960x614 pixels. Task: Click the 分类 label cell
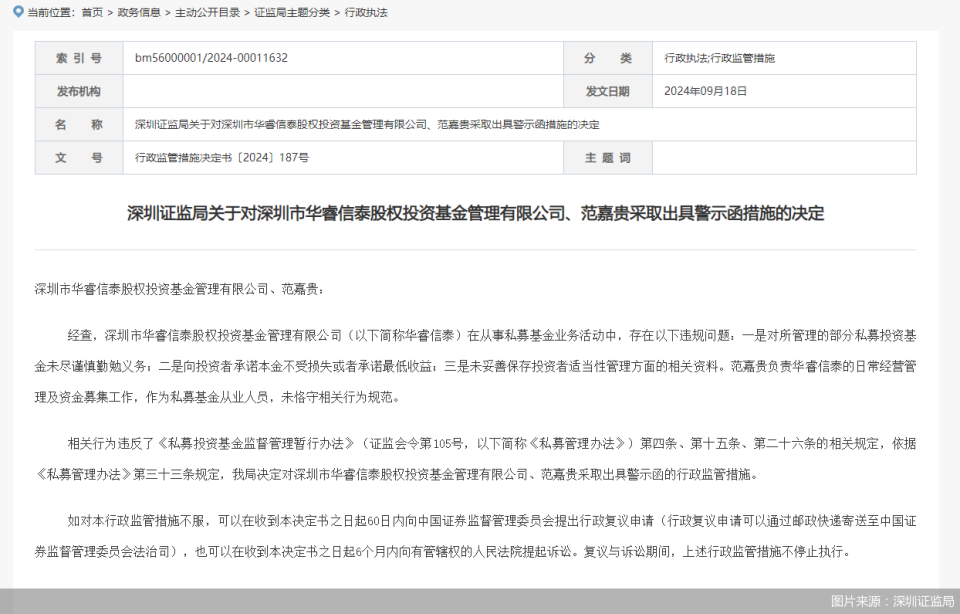pyautogui.click(x=608, y=58)
